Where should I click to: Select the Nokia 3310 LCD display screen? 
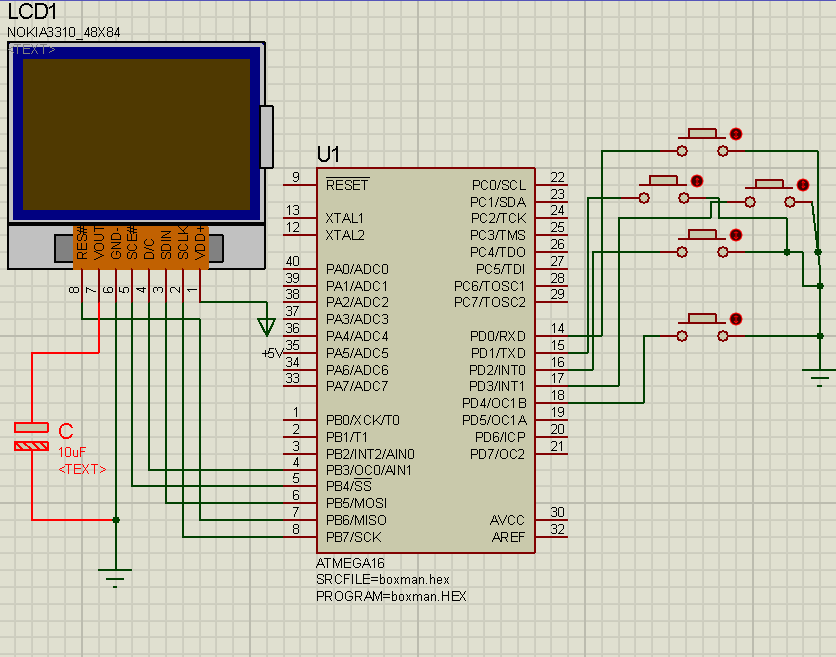[136, 134]
